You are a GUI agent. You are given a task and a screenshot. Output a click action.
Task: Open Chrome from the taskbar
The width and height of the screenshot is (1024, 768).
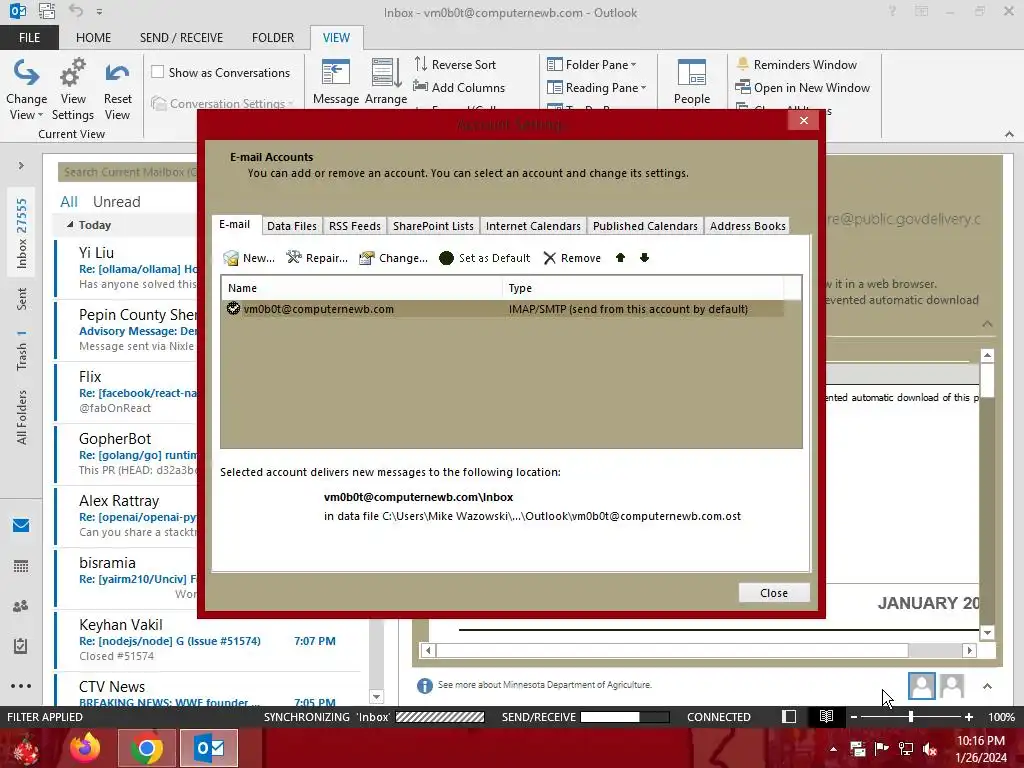[x=147, y=748]
